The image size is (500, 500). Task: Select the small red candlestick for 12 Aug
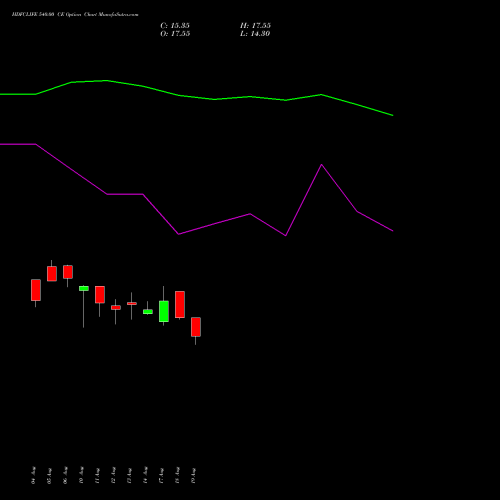tap(116, 308)
